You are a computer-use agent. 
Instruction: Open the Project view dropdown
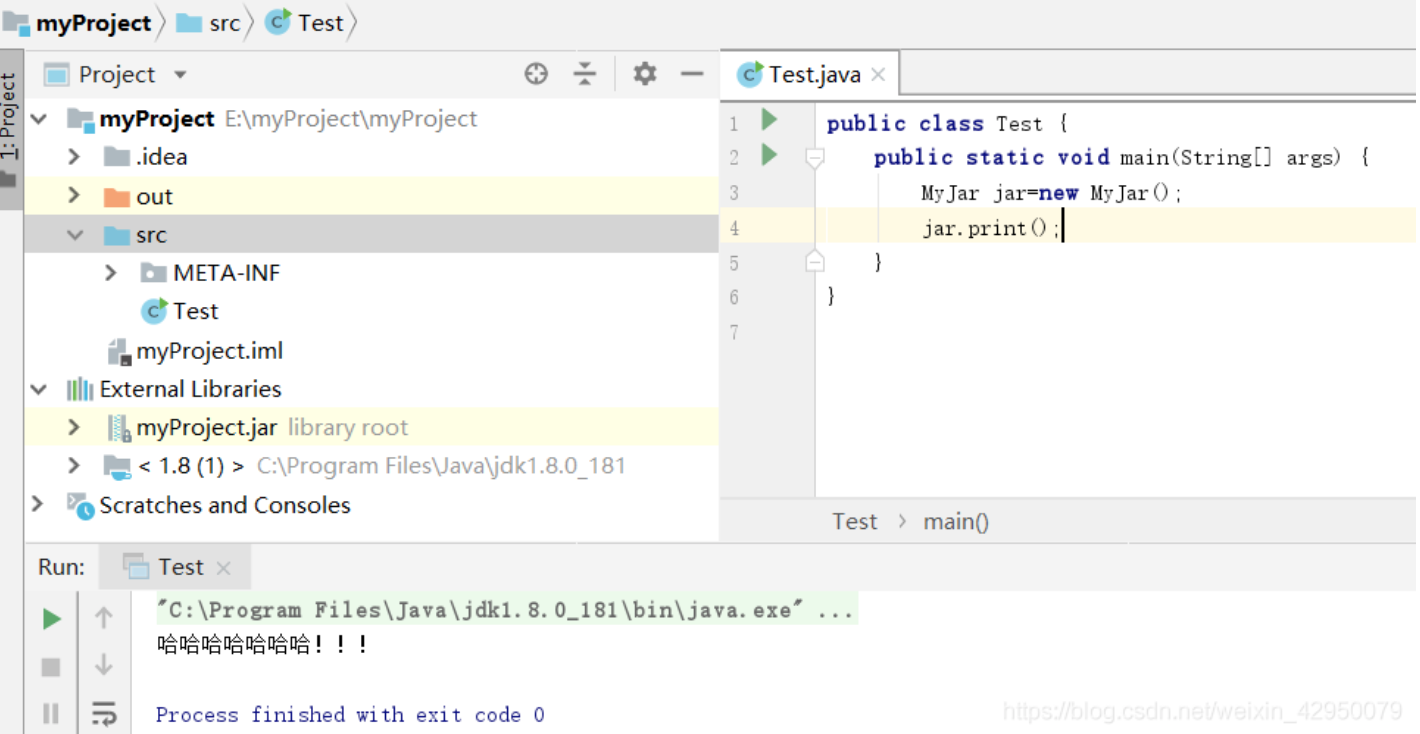180,75
